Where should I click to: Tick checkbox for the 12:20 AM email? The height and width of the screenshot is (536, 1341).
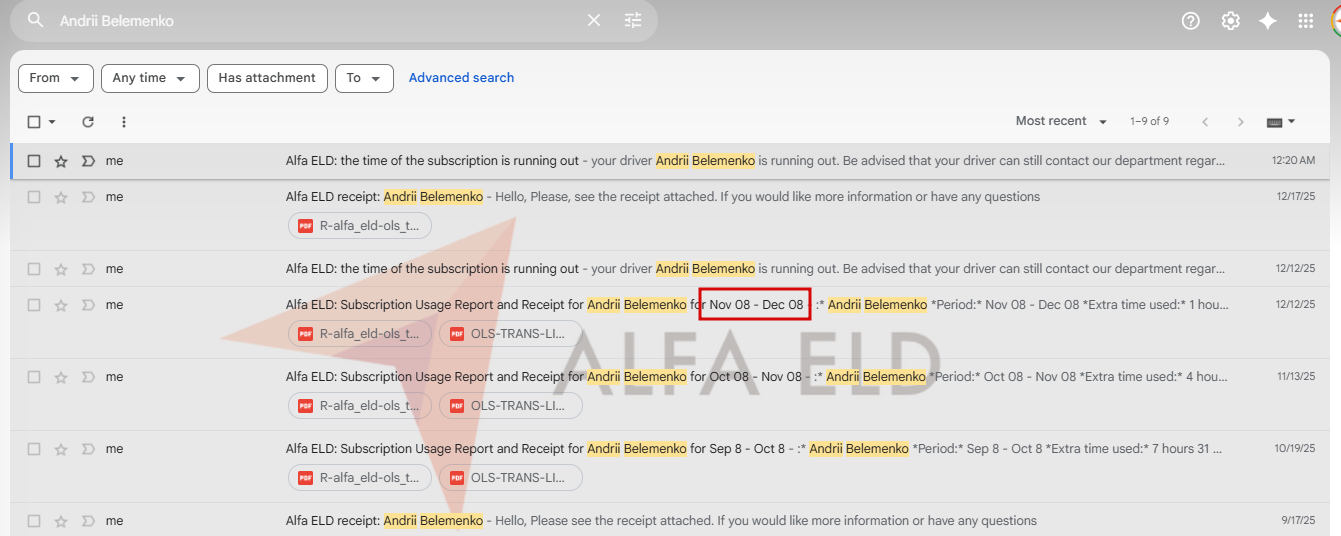[x=34, y=161]
